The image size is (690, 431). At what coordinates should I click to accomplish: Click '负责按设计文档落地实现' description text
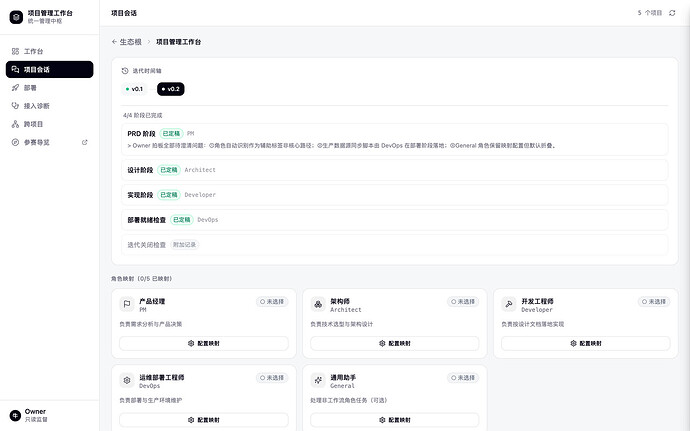pos(532,324)
